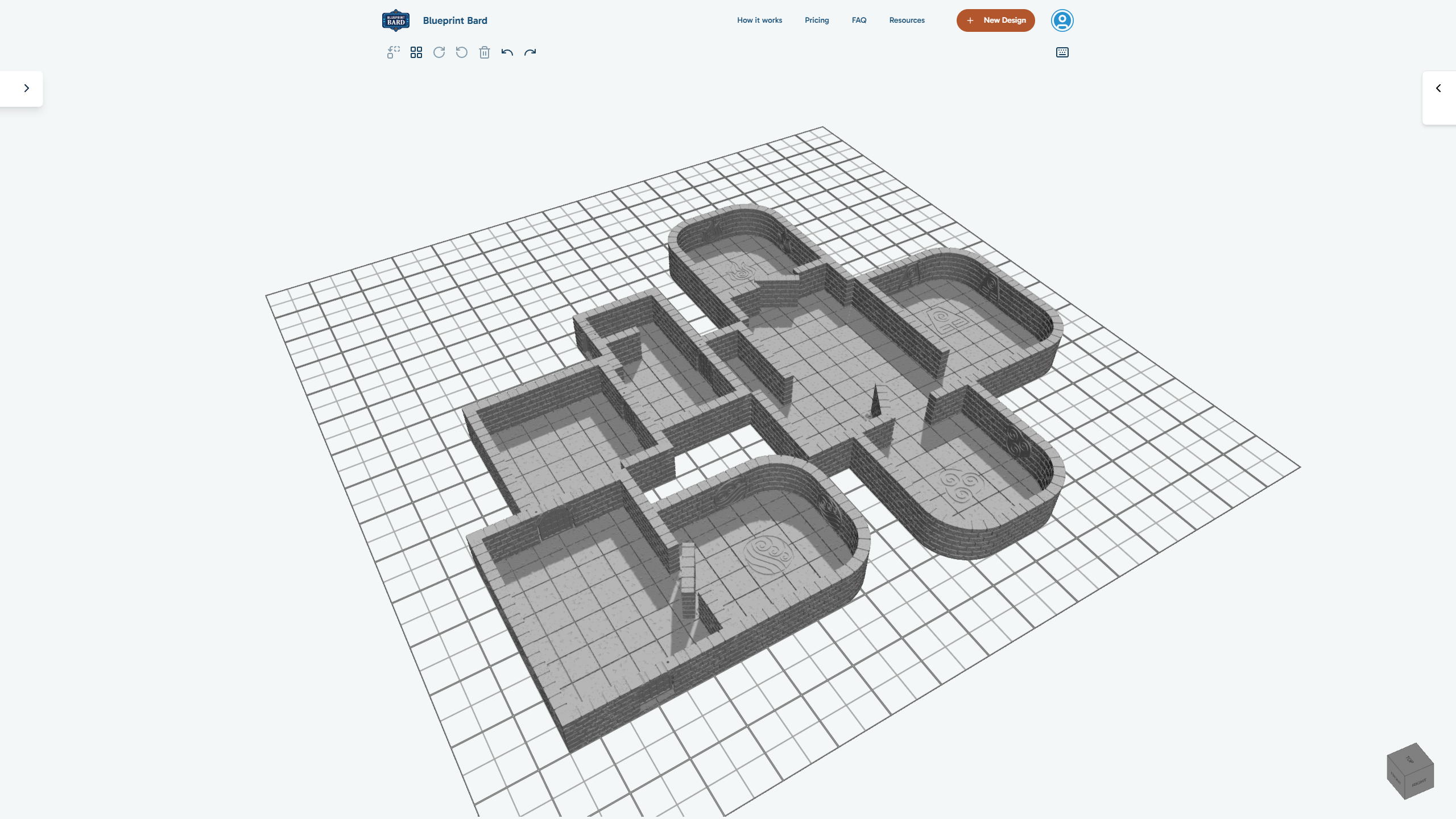Click the Blueprint Bard title text
Image resolution: width=1456 pixels, height=819 pixels.
tap(455, 20)
